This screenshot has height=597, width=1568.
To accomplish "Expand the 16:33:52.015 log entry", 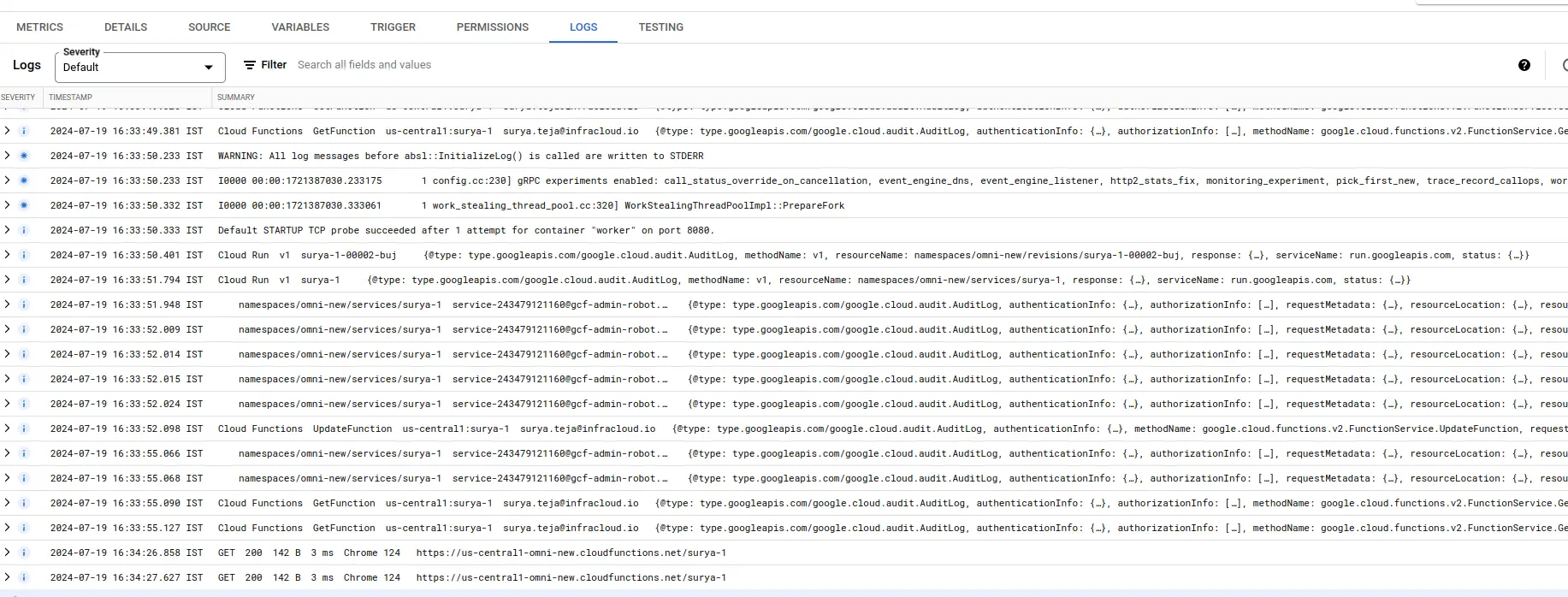I will click(x=7, y=379).
